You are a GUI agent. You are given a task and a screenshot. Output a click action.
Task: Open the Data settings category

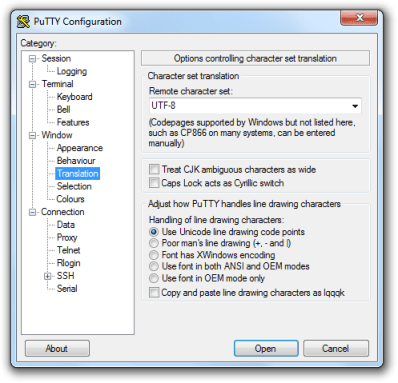click(x=66, y=225)
